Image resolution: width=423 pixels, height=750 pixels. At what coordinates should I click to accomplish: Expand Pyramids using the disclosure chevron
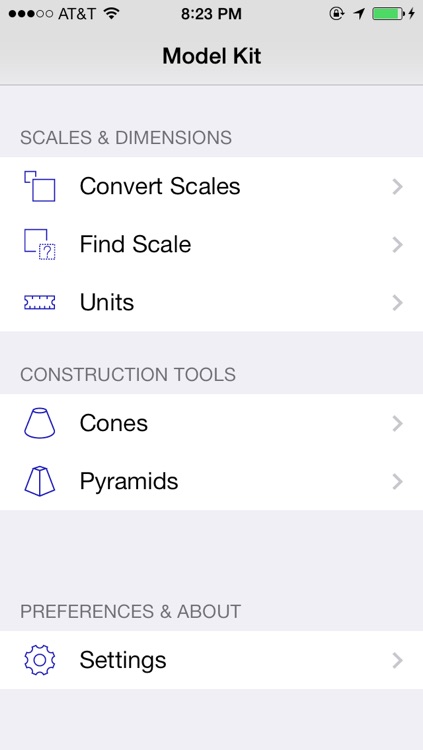(397, 482)
